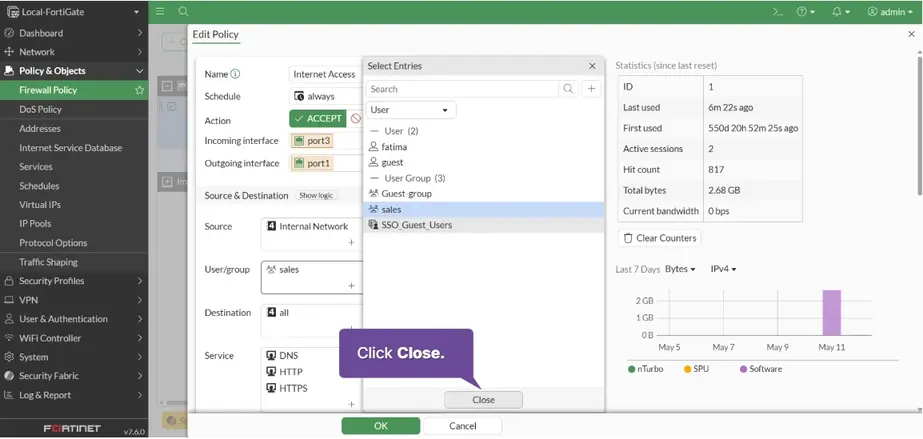Click the hamburger menu icon in top bar
Viewport: 923px width, 439px height.
[160, 11]
